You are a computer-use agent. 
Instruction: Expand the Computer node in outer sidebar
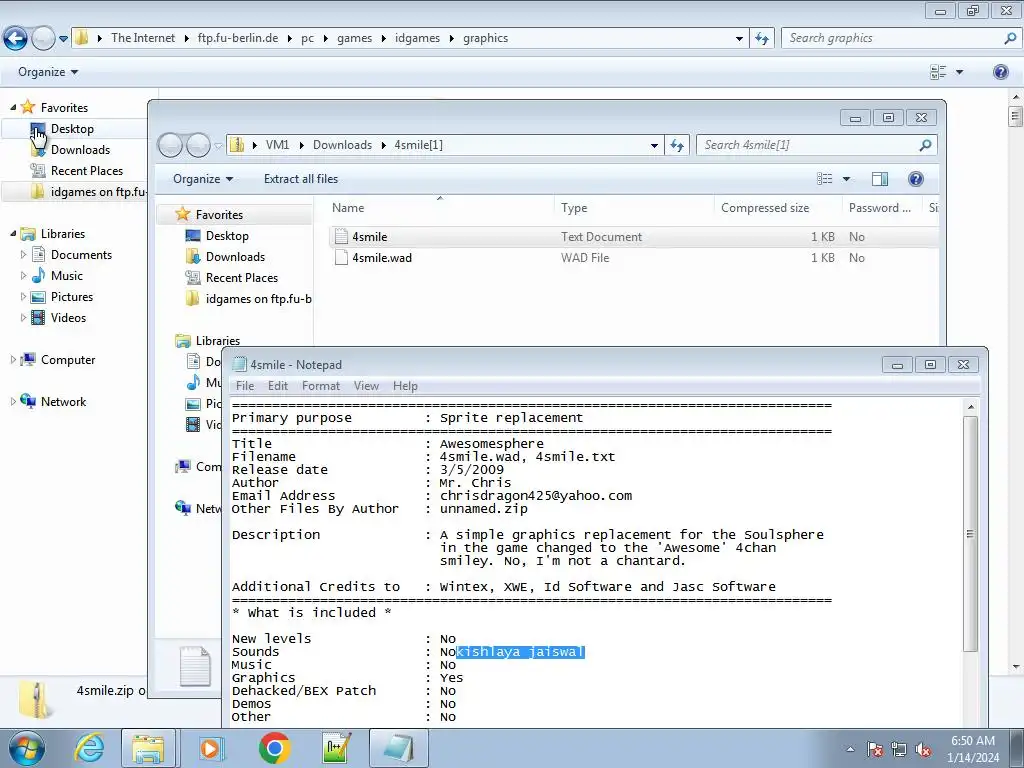13,359
